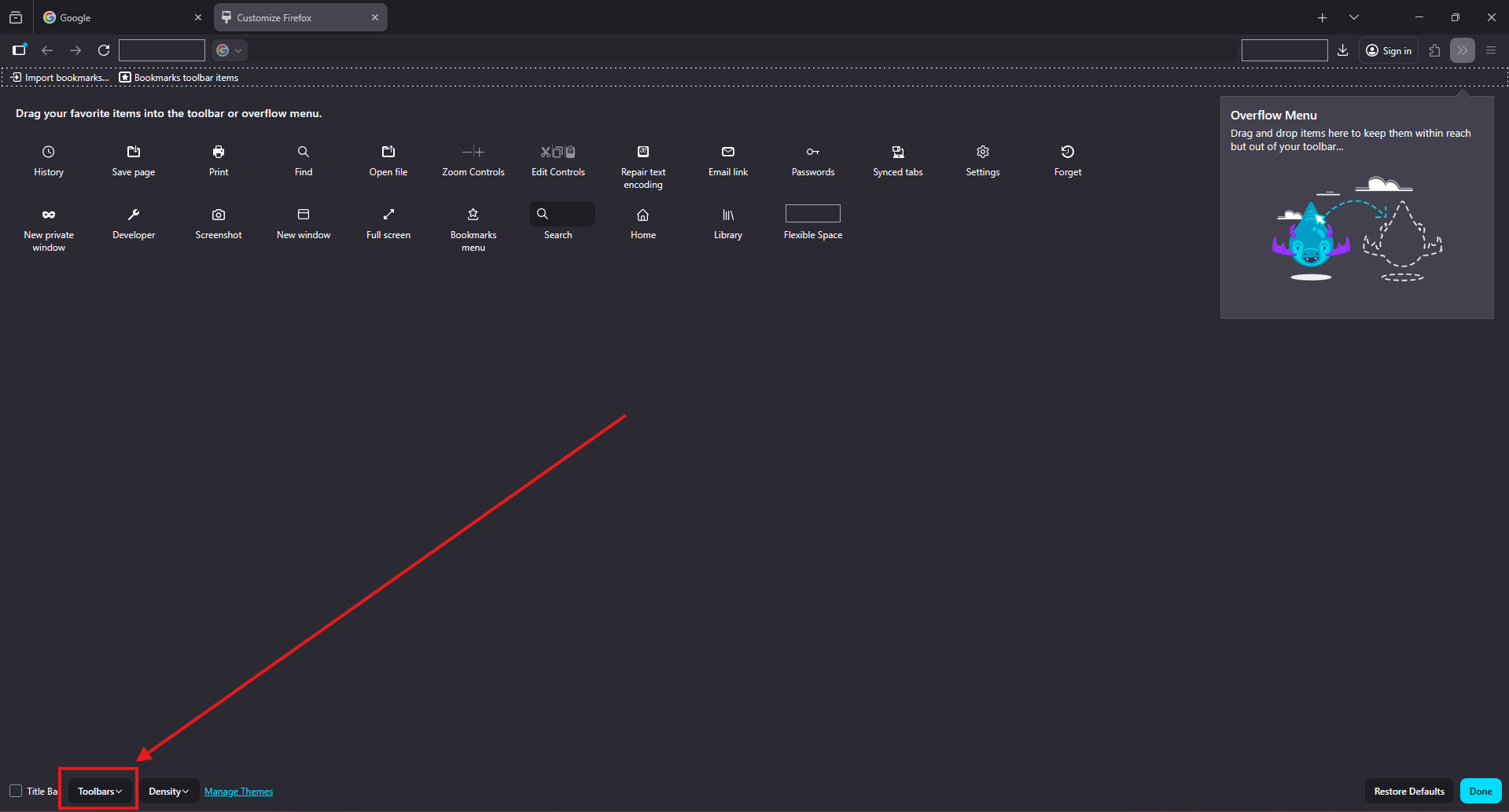Select the Synced tabs icon
The width and height of the screenshot is (1509, 812).
[898, 152]
